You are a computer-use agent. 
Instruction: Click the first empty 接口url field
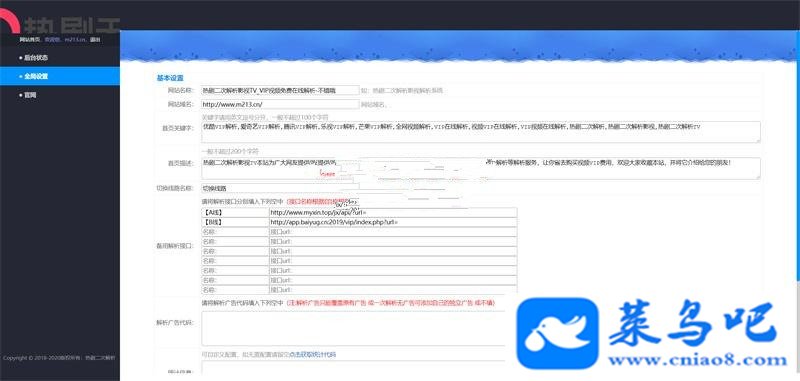click(x=393, y=232)
